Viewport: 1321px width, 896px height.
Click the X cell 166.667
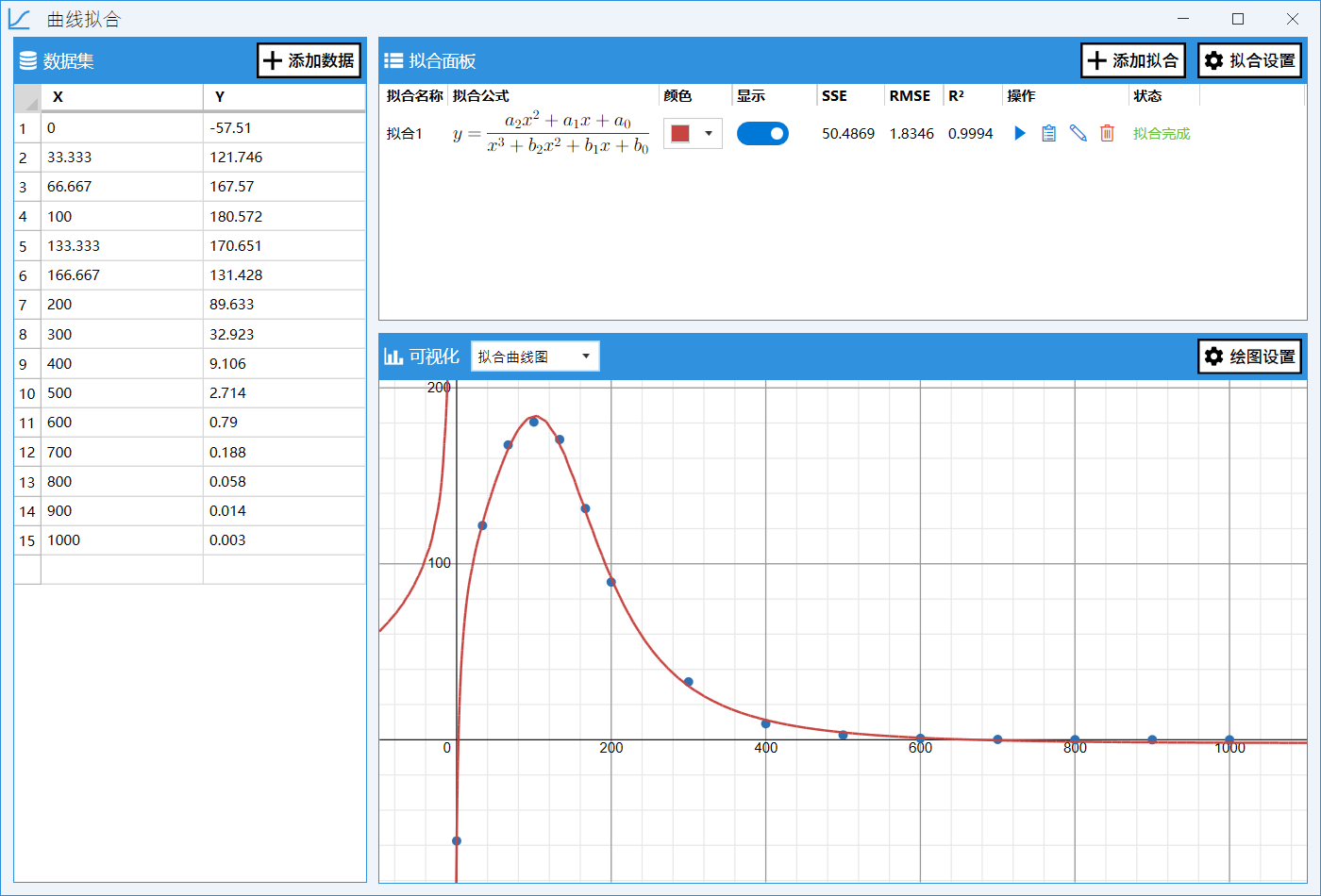click(122, 275)
